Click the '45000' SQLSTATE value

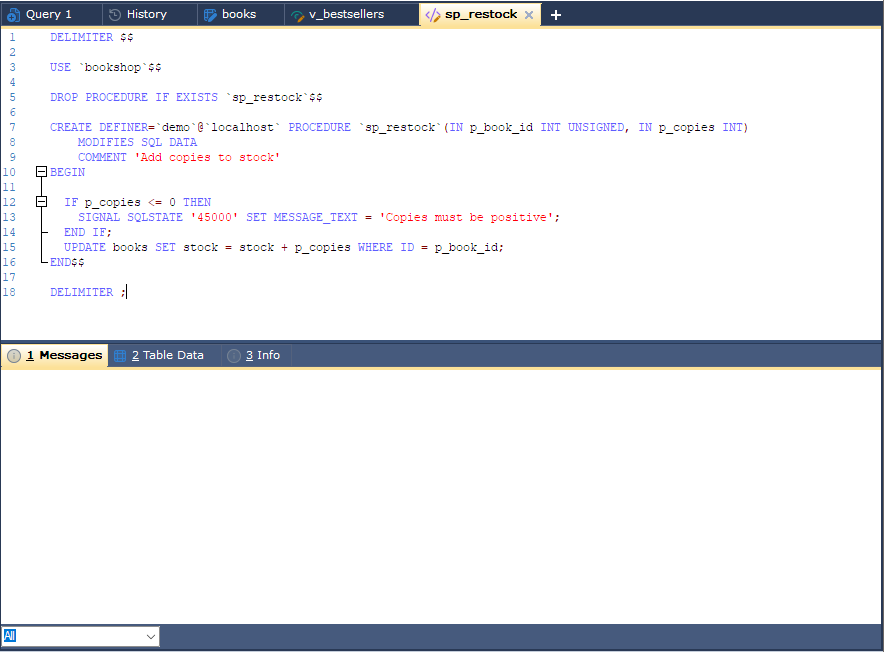[x=214, y=217]
